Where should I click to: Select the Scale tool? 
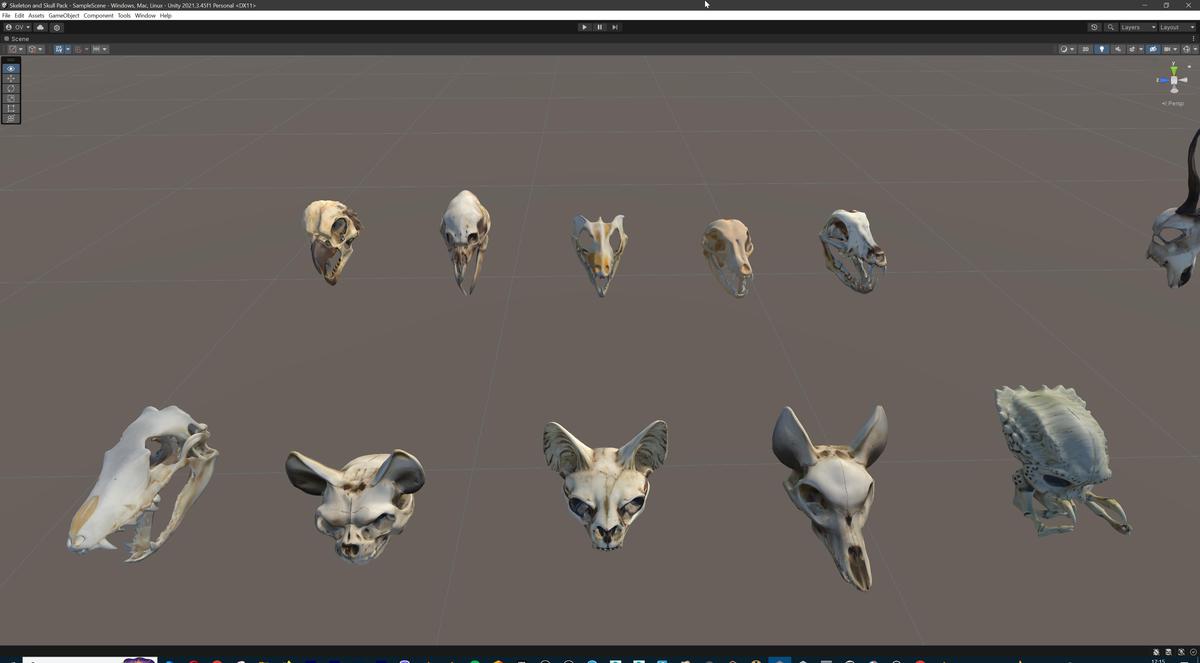pos(10,98)
